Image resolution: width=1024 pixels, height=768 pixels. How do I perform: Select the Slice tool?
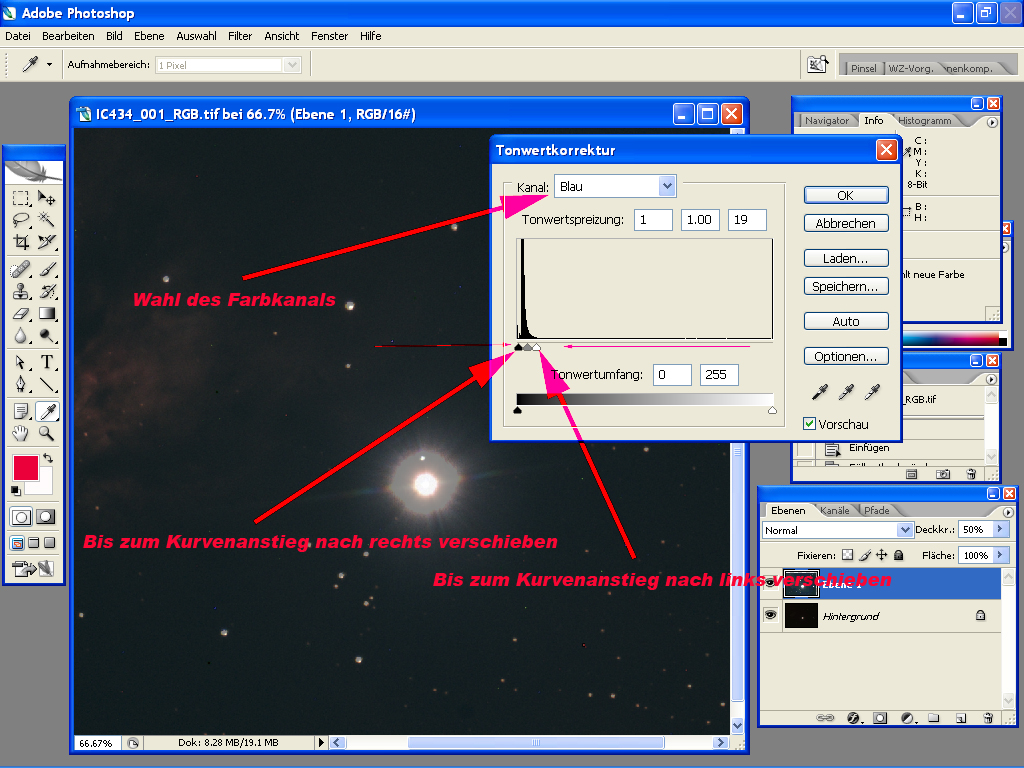point(46,242)
